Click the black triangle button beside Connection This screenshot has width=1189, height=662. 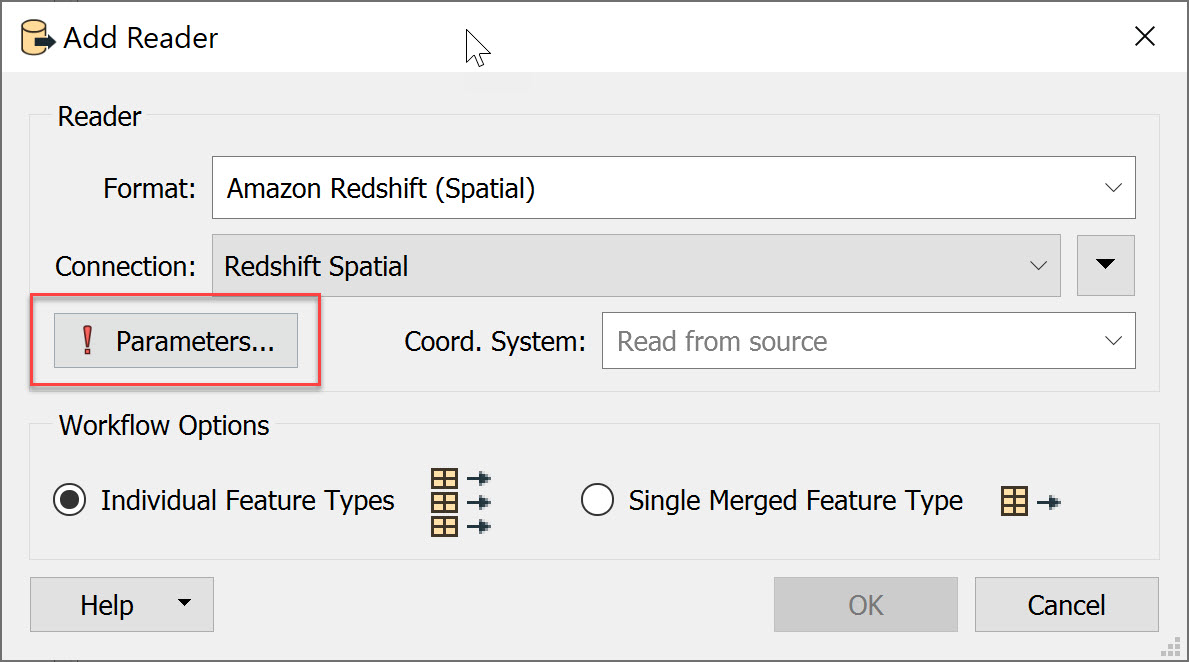[1105, 265]
